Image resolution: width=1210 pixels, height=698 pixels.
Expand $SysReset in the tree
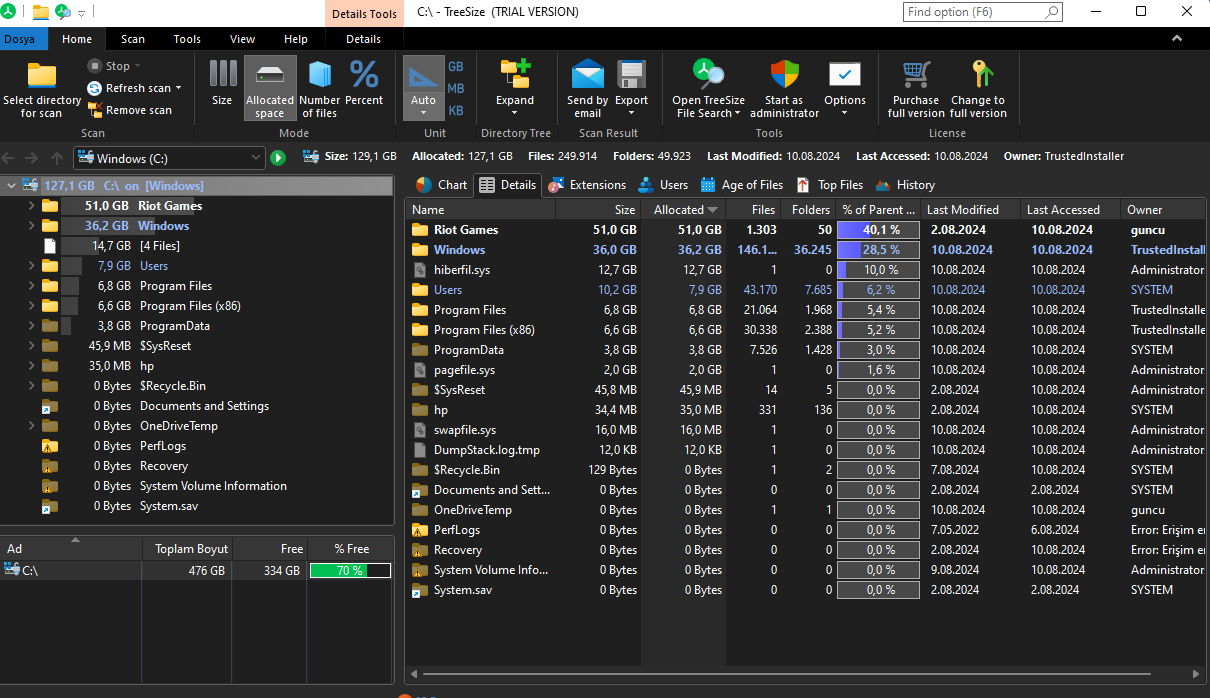coord(31,345)
